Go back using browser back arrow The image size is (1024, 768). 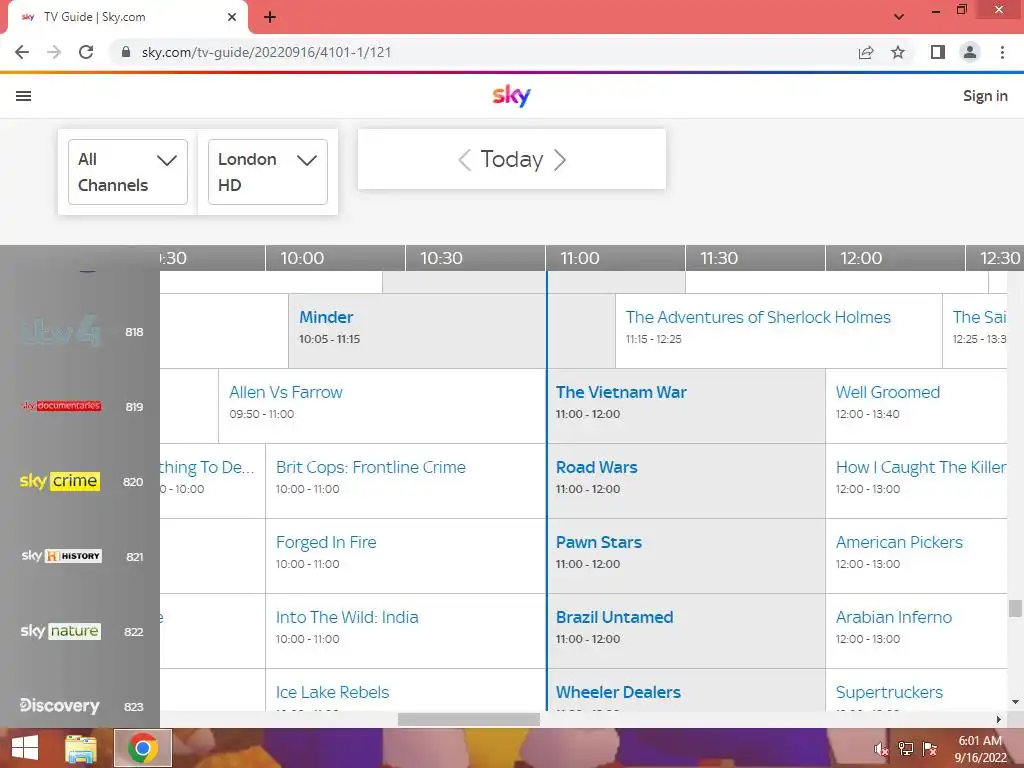tap(22, 52)
